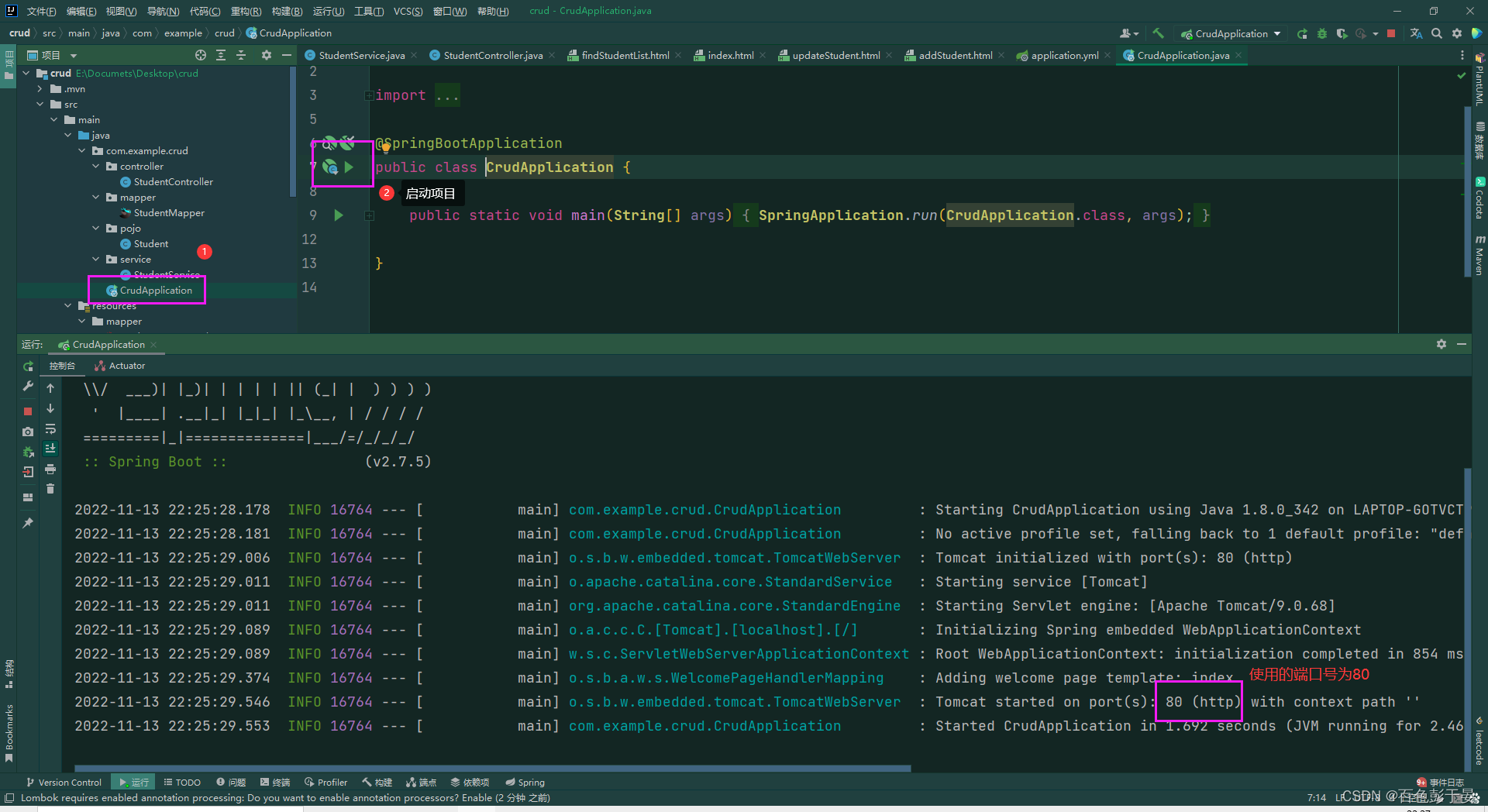Viewport: 1488px width, 812px height.
Task: Open the Project panel options gear
Action: point(267,55)
